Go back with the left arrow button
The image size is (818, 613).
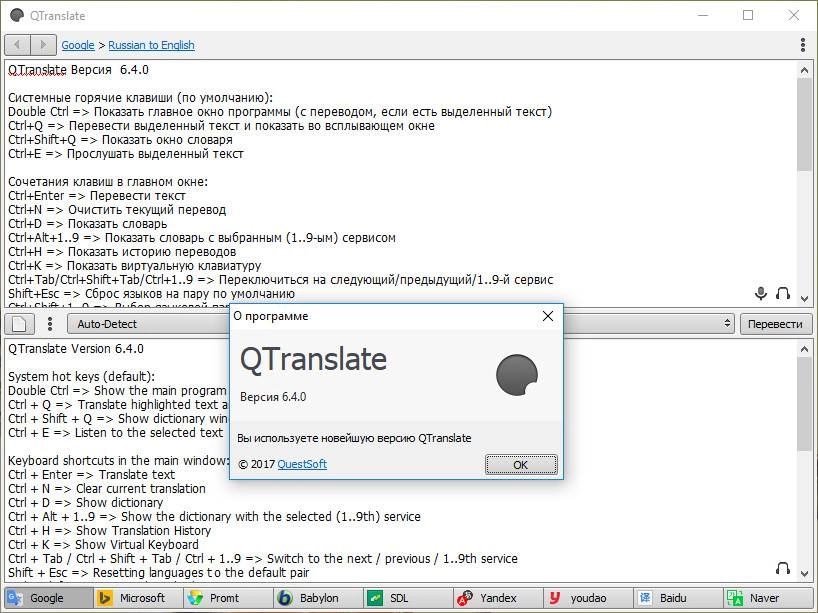[17, 45]
